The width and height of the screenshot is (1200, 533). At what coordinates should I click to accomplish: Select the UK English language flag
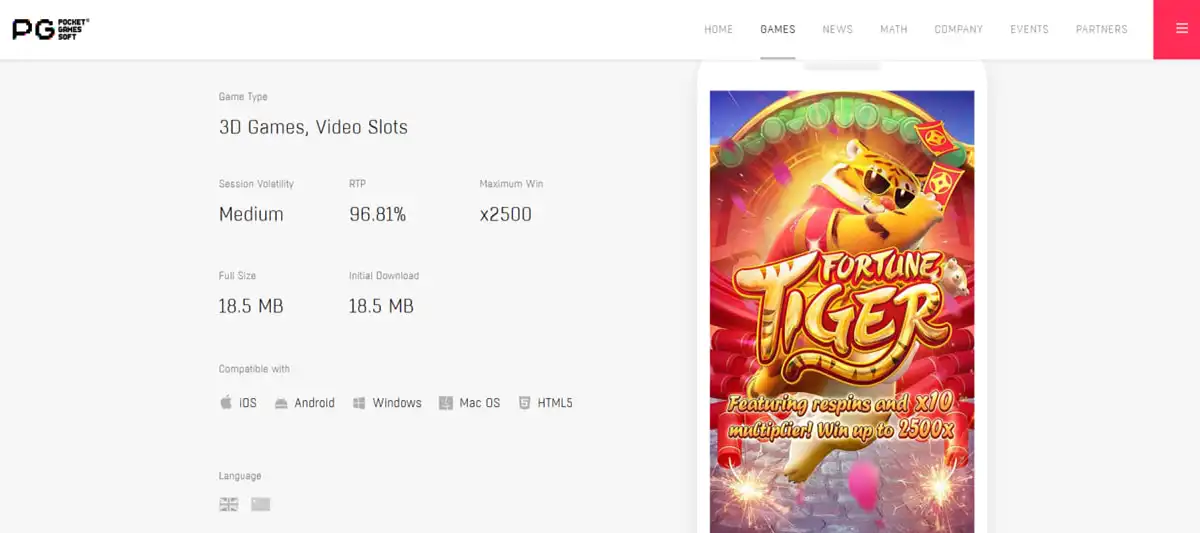[x=229, y=504]
